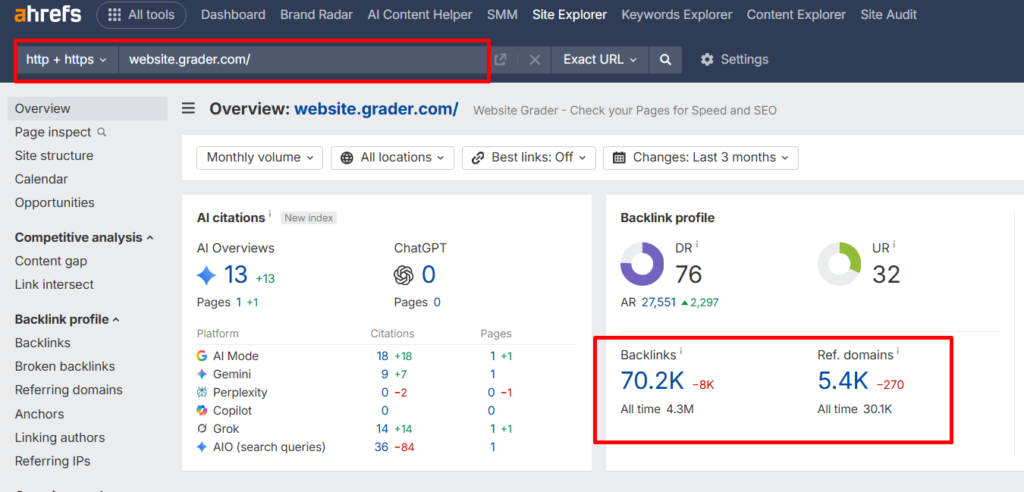Select Site Explorer in top navigation
1024x492 pixels.
tap(569, 14)
